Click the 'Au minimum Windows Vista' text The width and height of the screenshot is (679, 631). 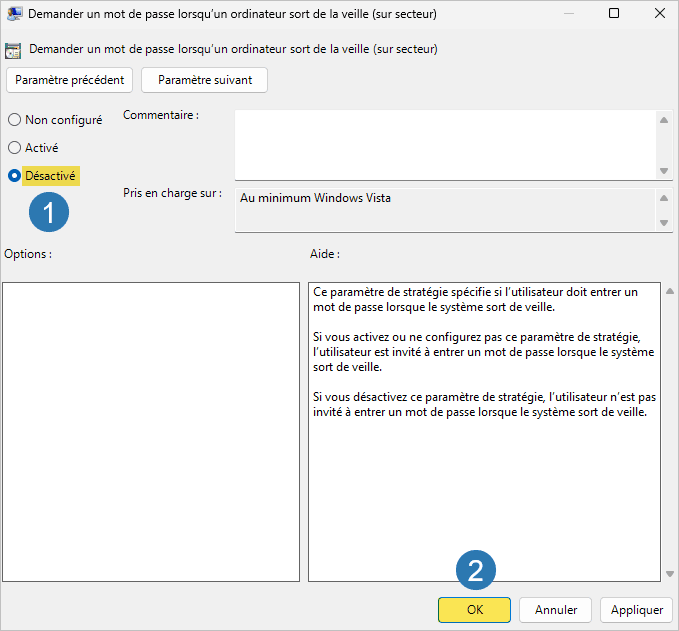(315, 198)
